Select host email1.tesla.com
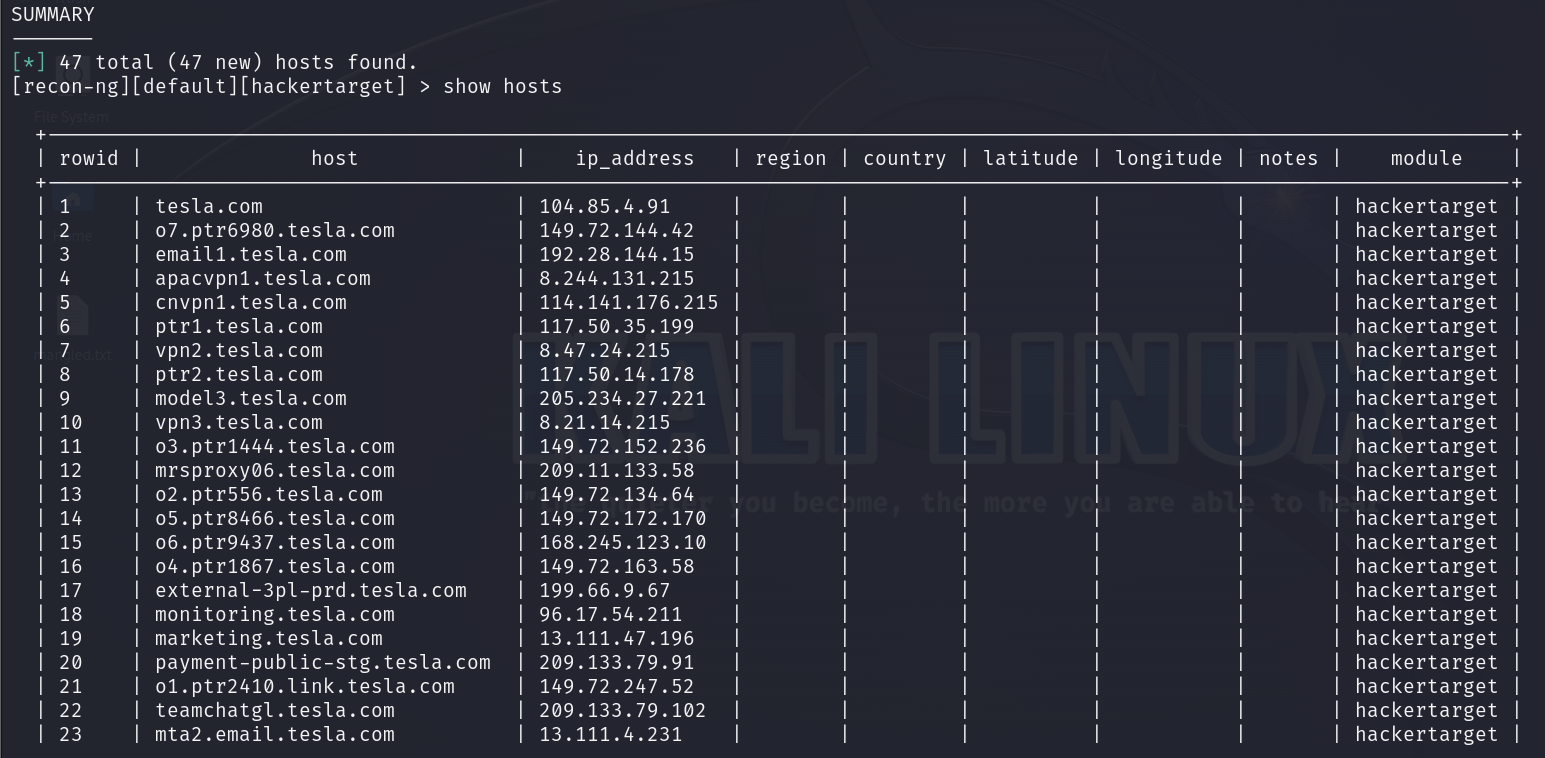The width and height of the screenshot is (1545, 758). 251,254
